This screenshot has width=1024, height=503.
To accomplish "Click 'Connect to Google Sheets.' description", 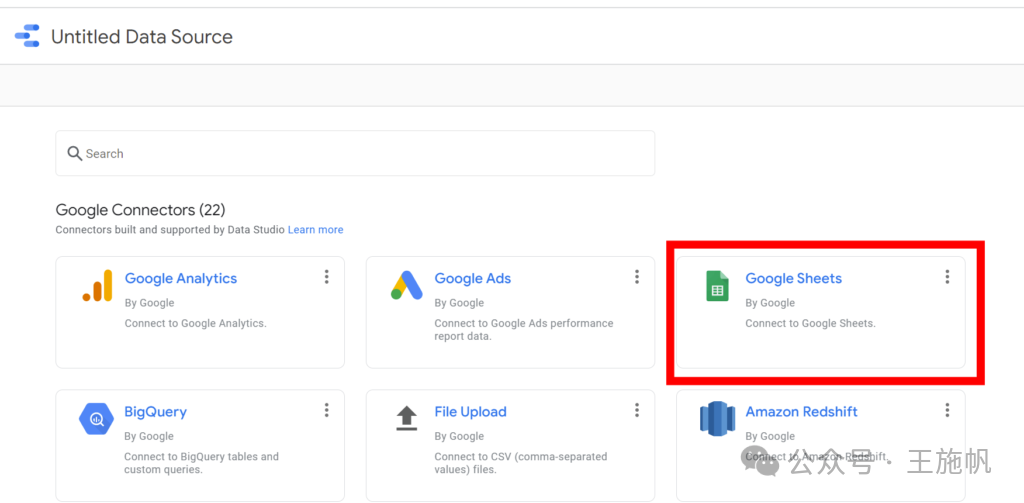I will (x=810, y=323).
